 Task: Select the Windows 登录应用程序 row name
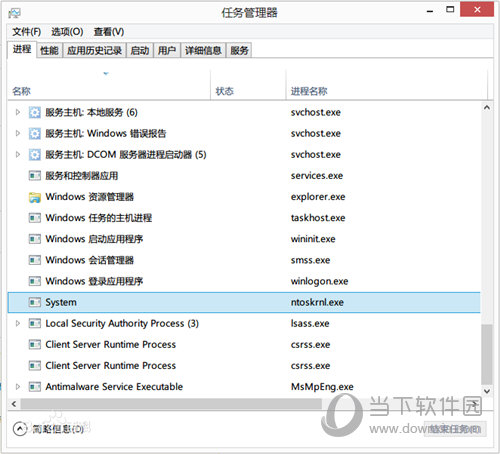pyautogui.click(x=94, y=281)
